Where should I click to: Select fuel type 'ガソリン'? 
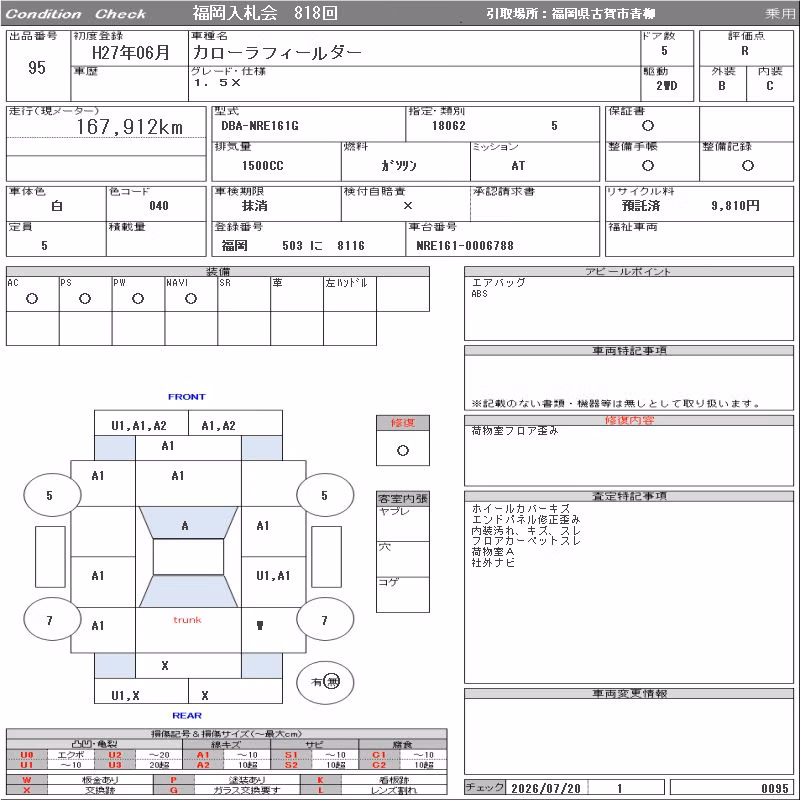(398, 166)
